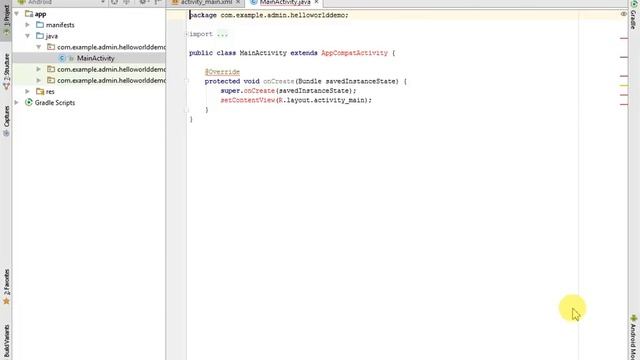Open the Android Model tool window
This screenshot has height=360, width=640.
coord(633,337)
